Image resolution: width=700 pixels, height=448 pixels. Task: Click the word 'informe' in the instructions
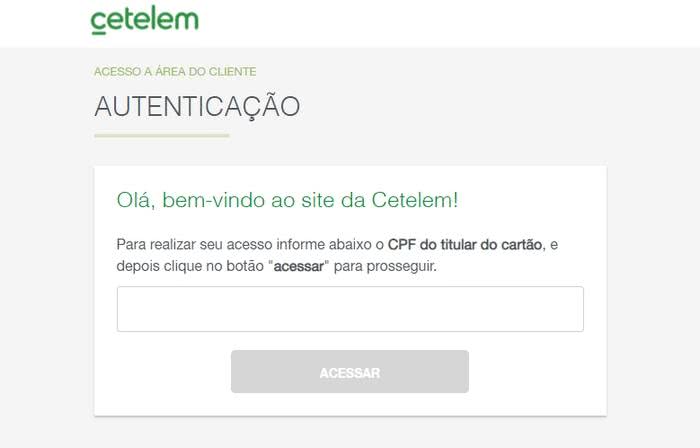coord(300,245)
